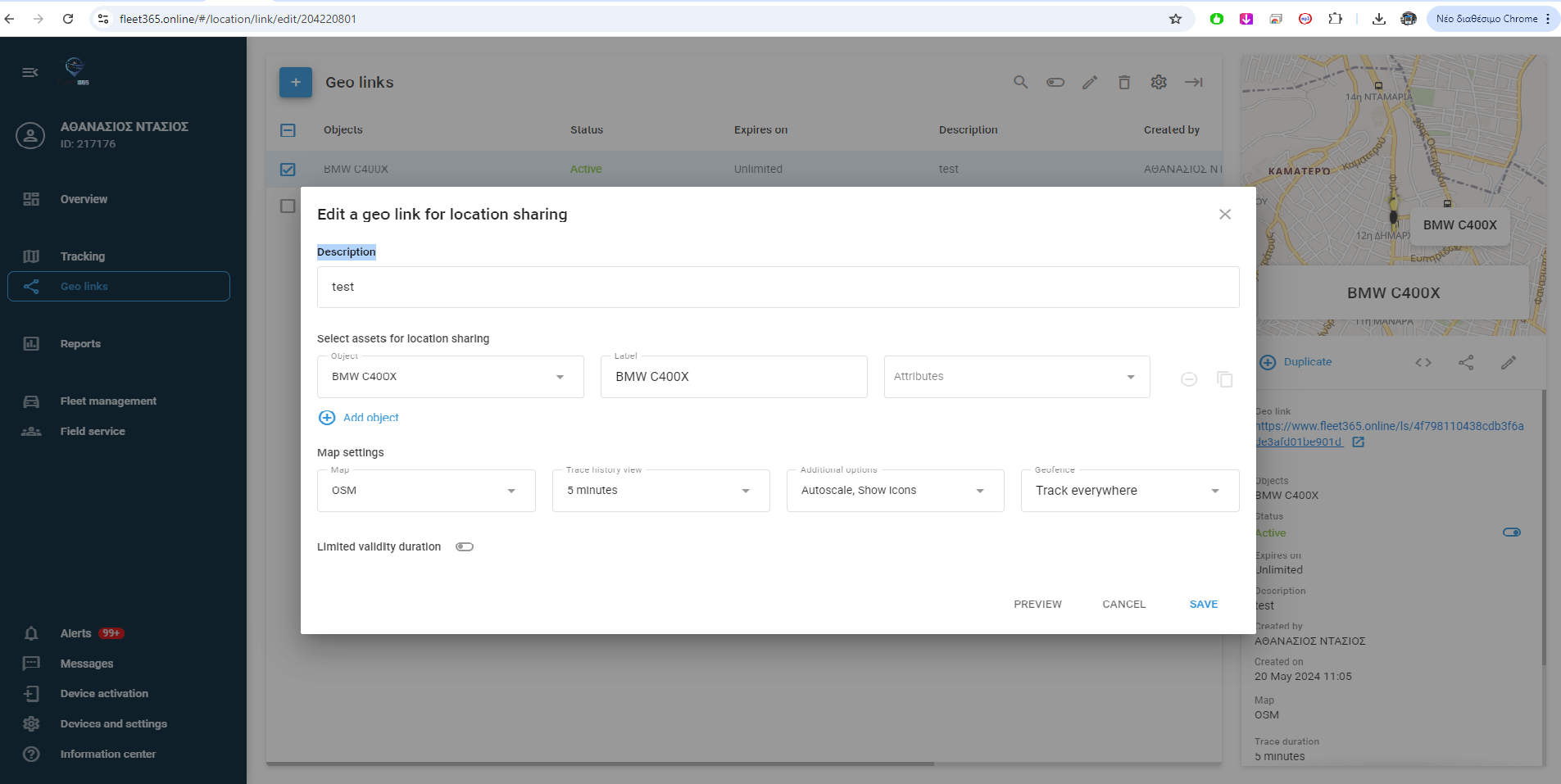Image resolution: width=1561 pixels, height=784 pixels.
Task: Go back in browser history
Action: pos(10,19)
